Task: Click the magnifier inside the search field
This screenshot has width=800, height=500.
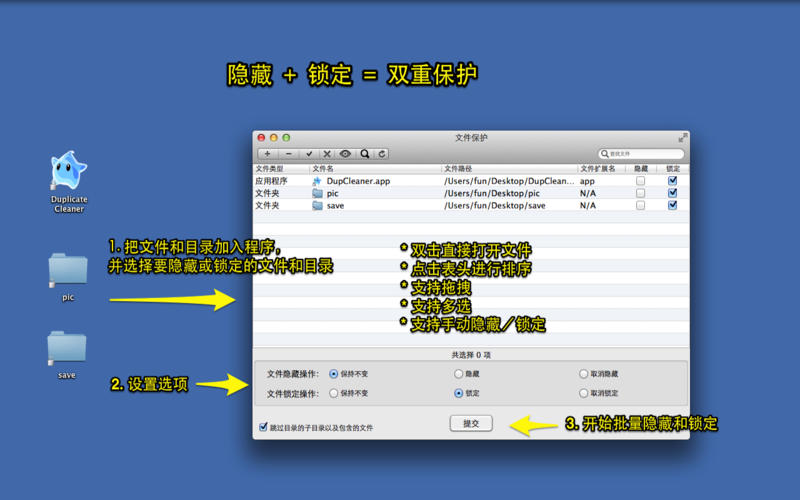Action: (605, 154)
